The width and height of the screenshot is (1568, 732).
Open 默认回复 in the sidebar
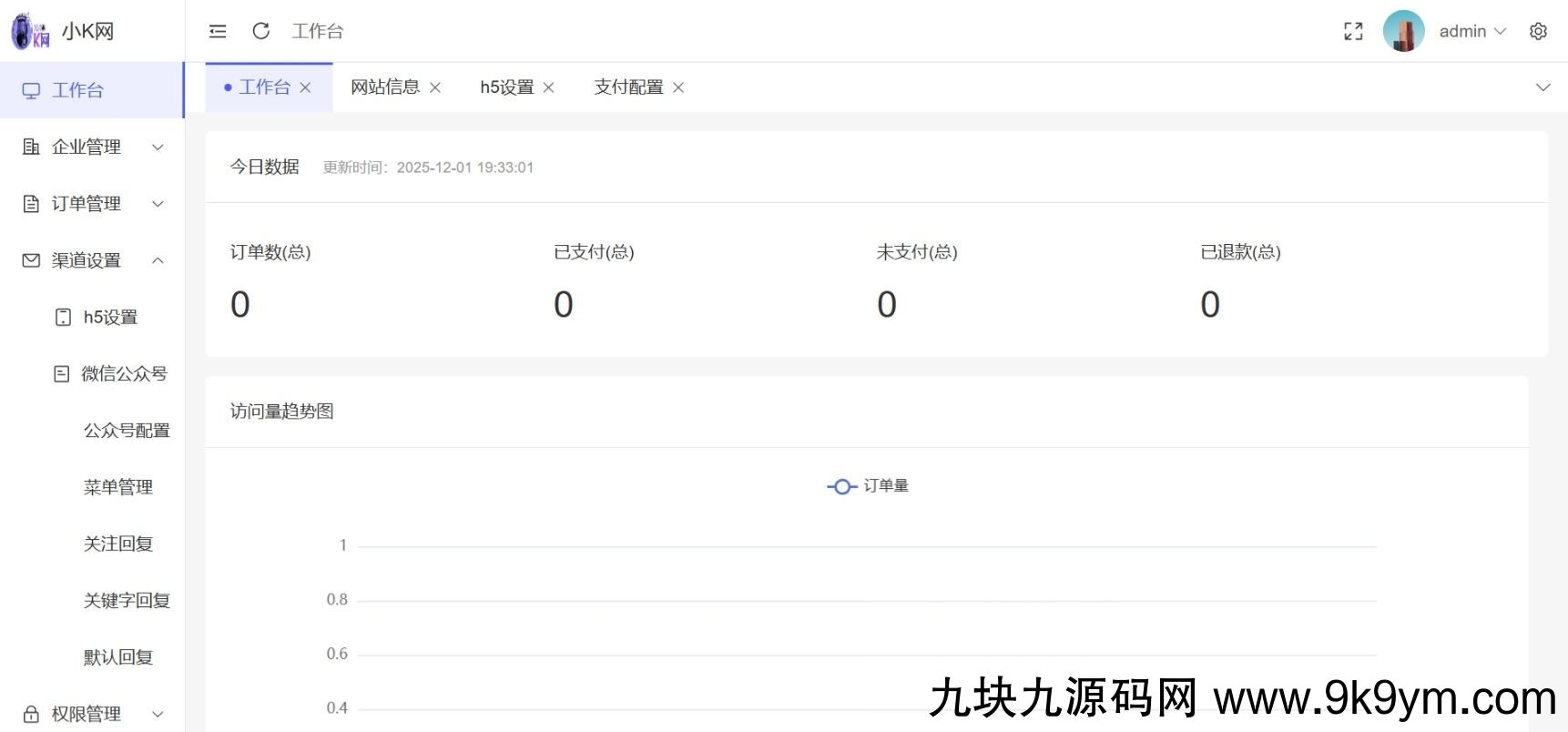tap(92, 657)
